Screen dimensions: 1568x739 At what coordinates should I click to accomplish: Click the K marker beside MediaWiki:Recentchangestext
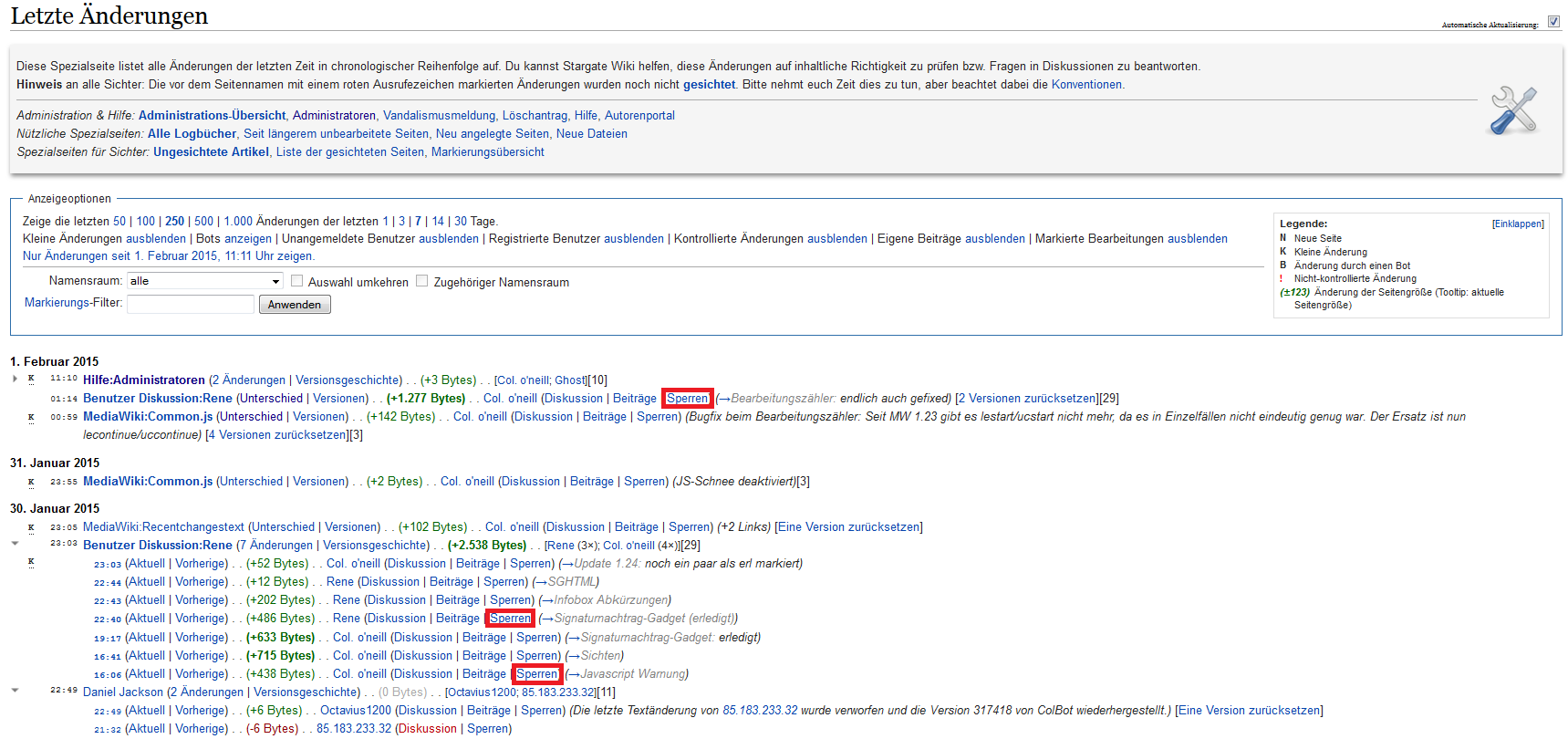pos(31,527)
